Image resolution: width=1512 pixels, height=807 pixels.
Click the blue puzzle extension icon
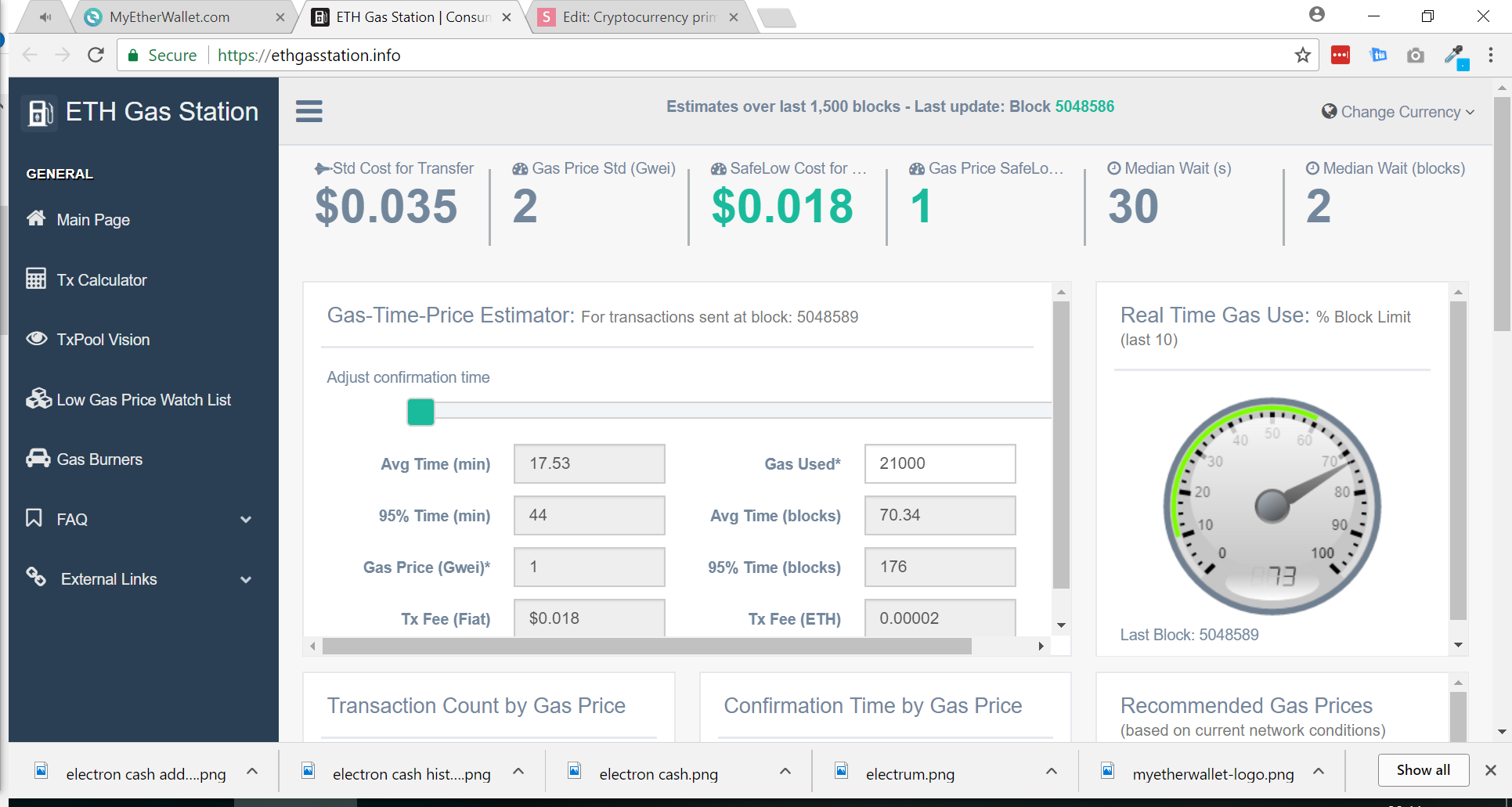pos(1378,55)
